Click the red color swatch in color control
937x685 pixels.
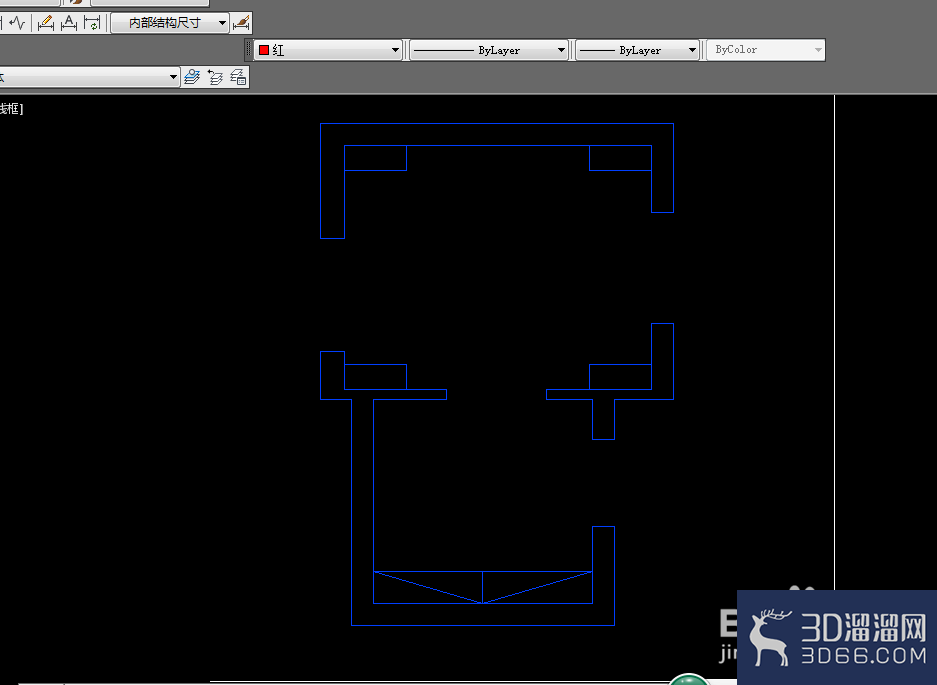point(264,50)
